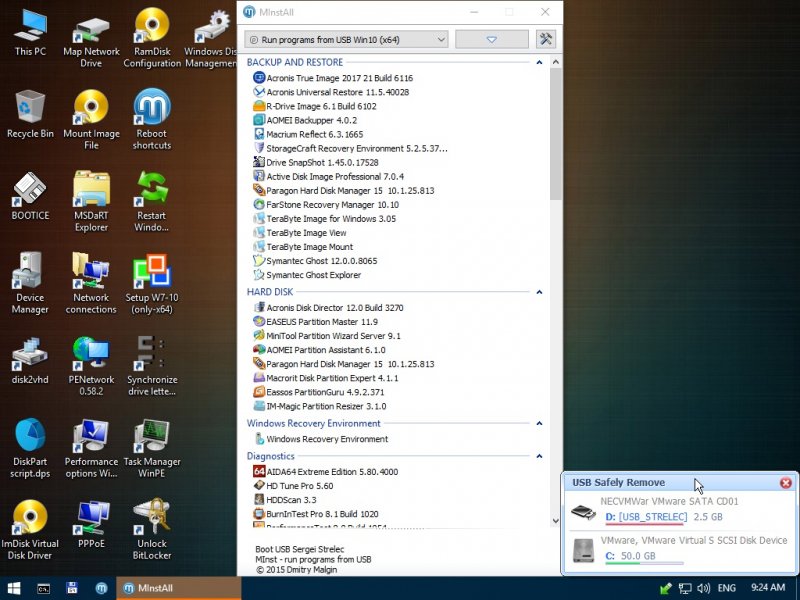
Task: Click D: USB_STRELEC drive in USB Safely Remove
Action: (646, 517)
